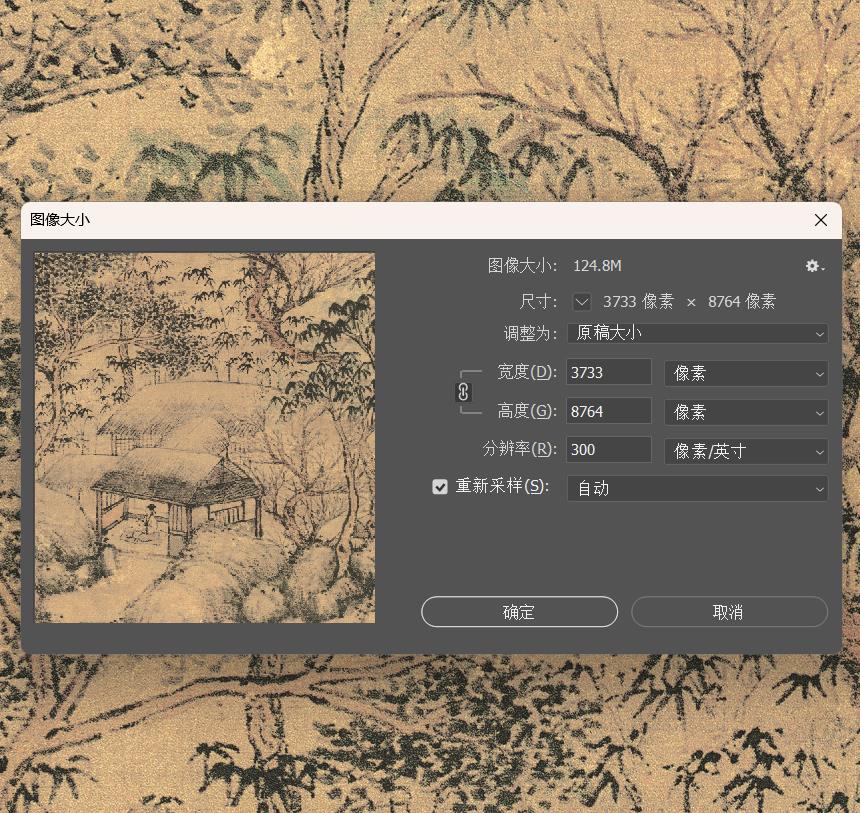Close the 图像大小 dialog
Image resolution: width=860 pixels, height=813 pixels.
click(821, 220)
